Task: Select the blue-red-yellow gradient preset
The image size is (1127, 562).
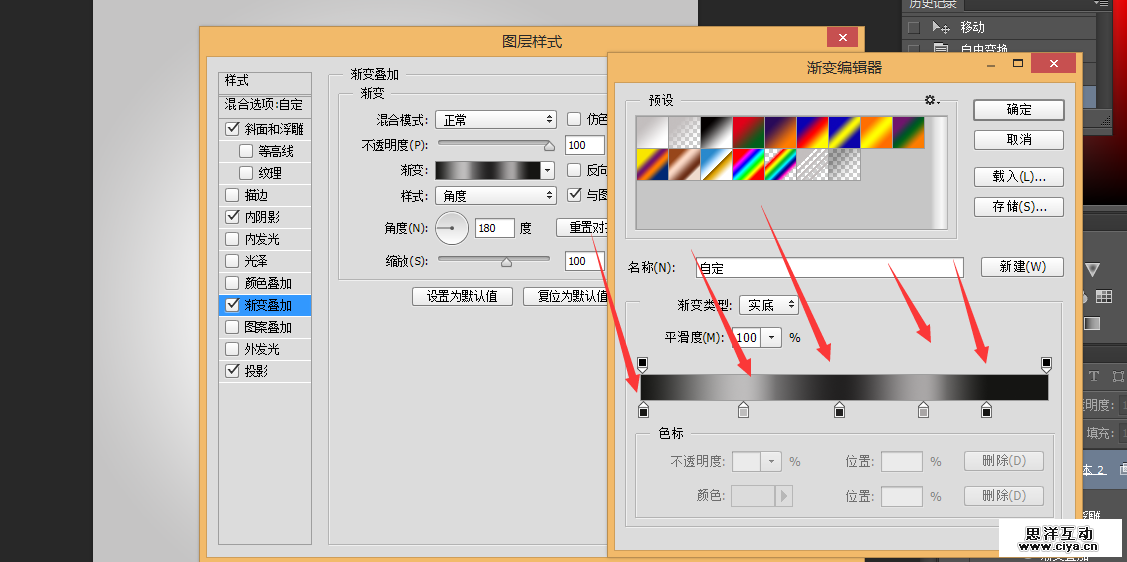Action: click(x=812, y=132)
